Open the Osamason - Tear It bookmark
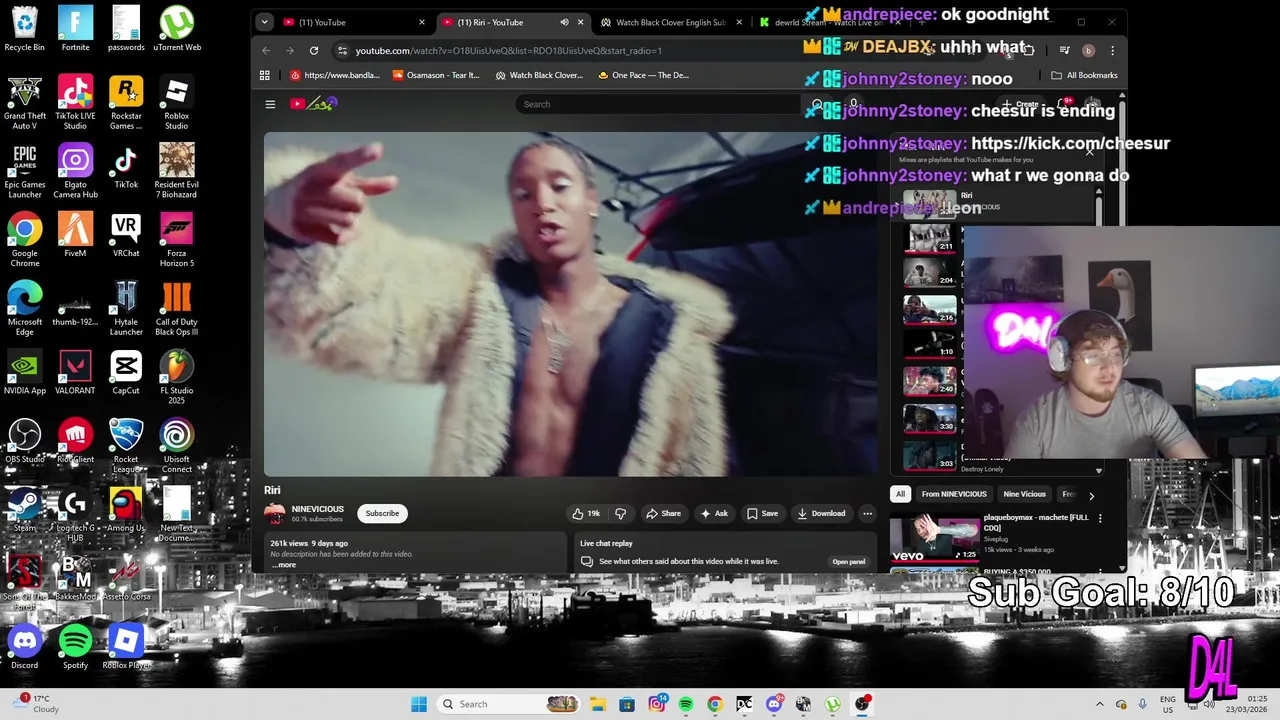This screenshot has width=1280, height=720. pyautogui.click(x=436, y=75)
